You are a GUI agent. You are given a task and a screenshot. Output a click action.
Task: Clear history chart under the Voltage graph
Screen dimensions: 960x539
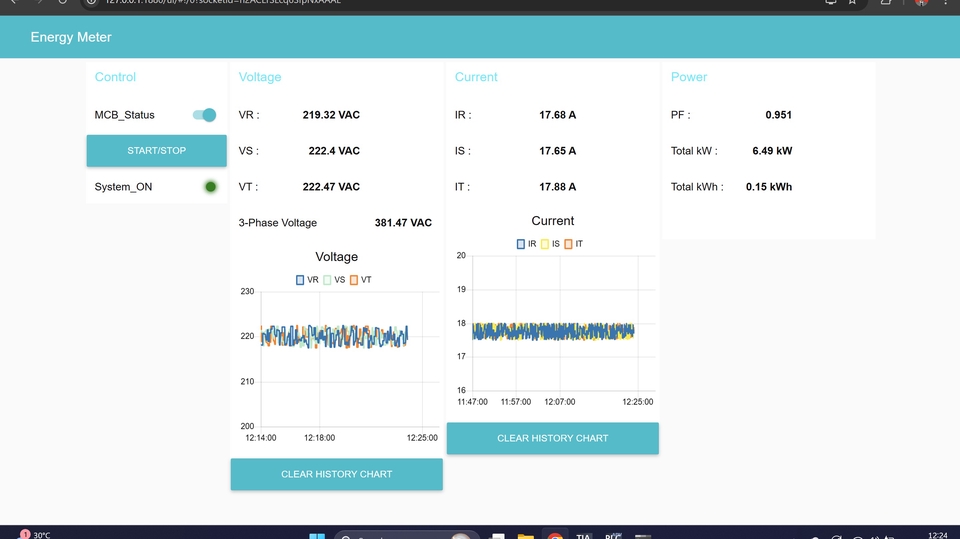pos(337,474)
